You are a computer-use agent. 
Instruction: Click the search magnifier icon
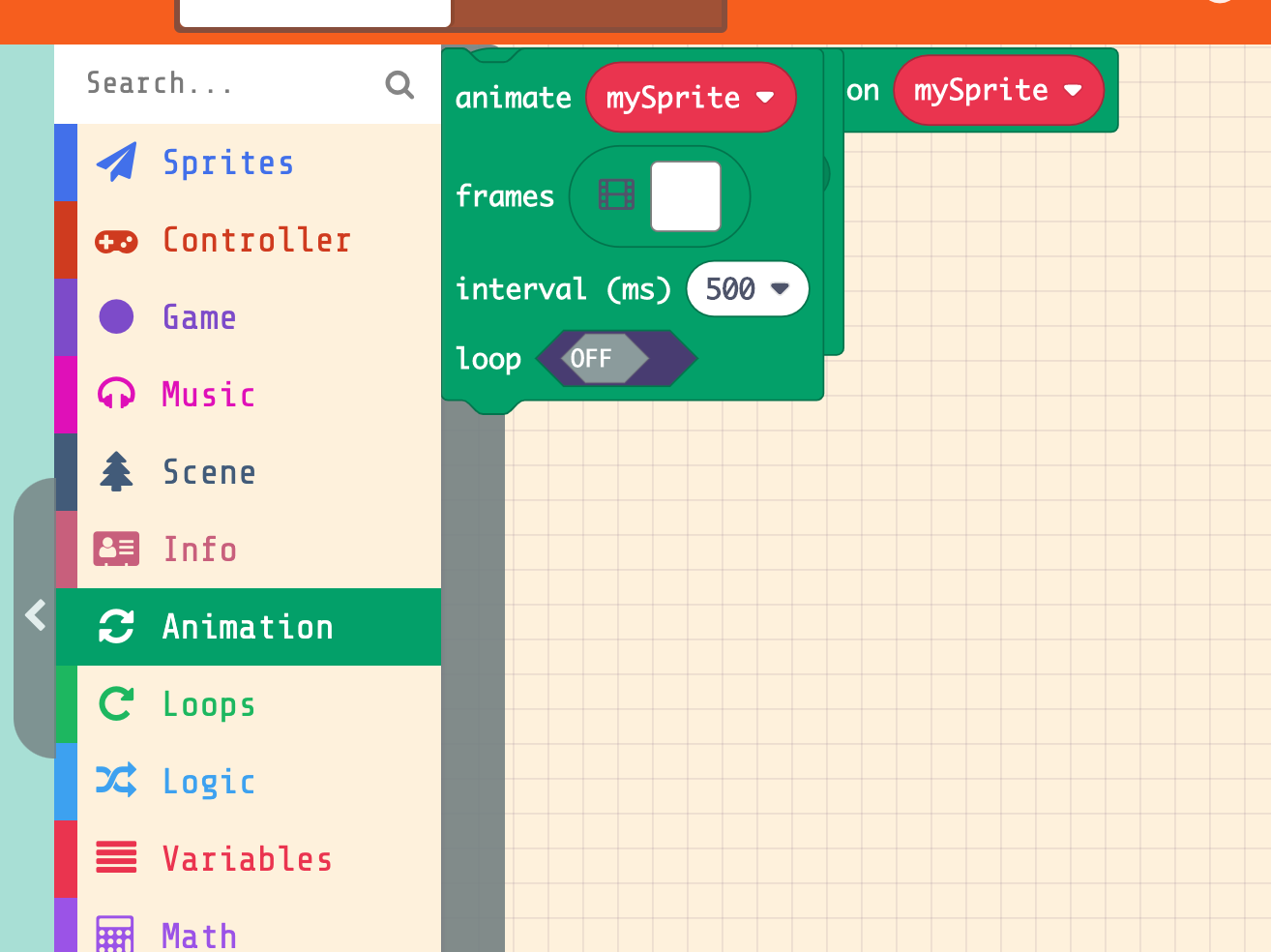coord(399,84)
